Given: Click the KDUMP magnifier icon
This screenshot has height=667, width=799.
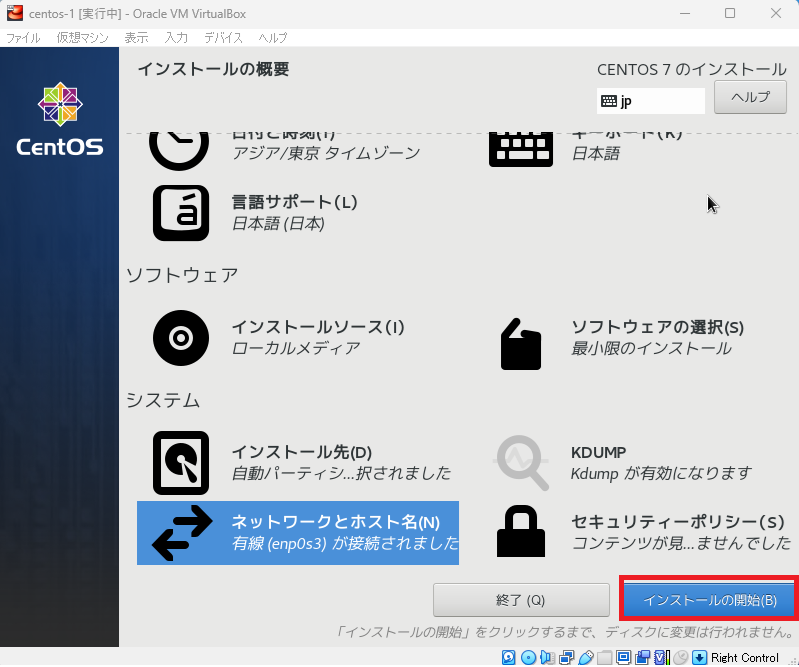Looking at the screenshot, I should (x=521, y=463).
